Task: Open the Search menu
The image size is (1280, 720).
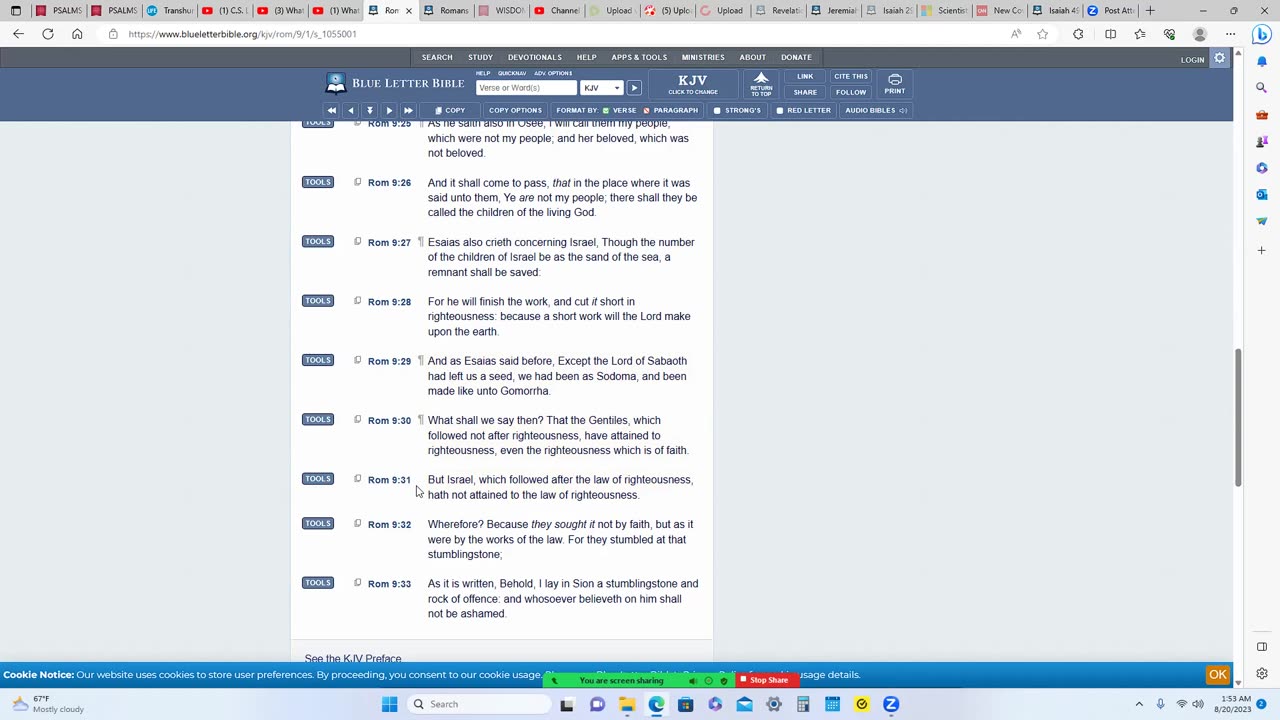Action: click(x=437, y=57)
